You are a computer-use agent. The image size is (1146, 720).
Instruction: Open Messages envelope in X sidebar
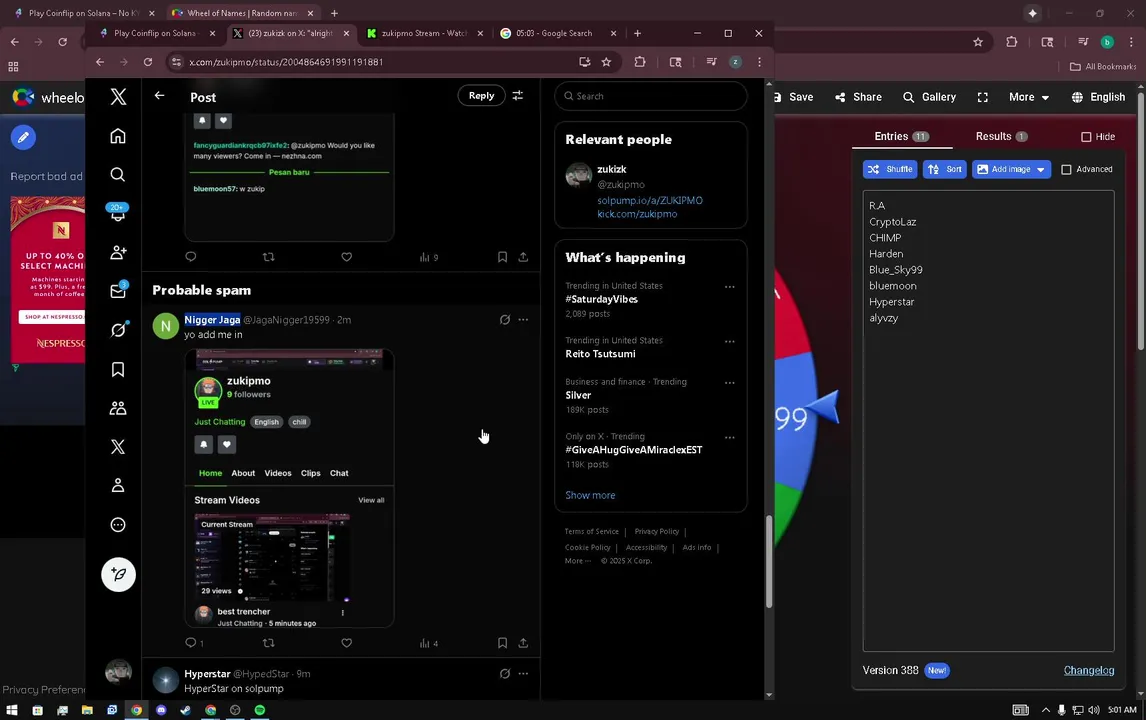click(x=118, y=291)
